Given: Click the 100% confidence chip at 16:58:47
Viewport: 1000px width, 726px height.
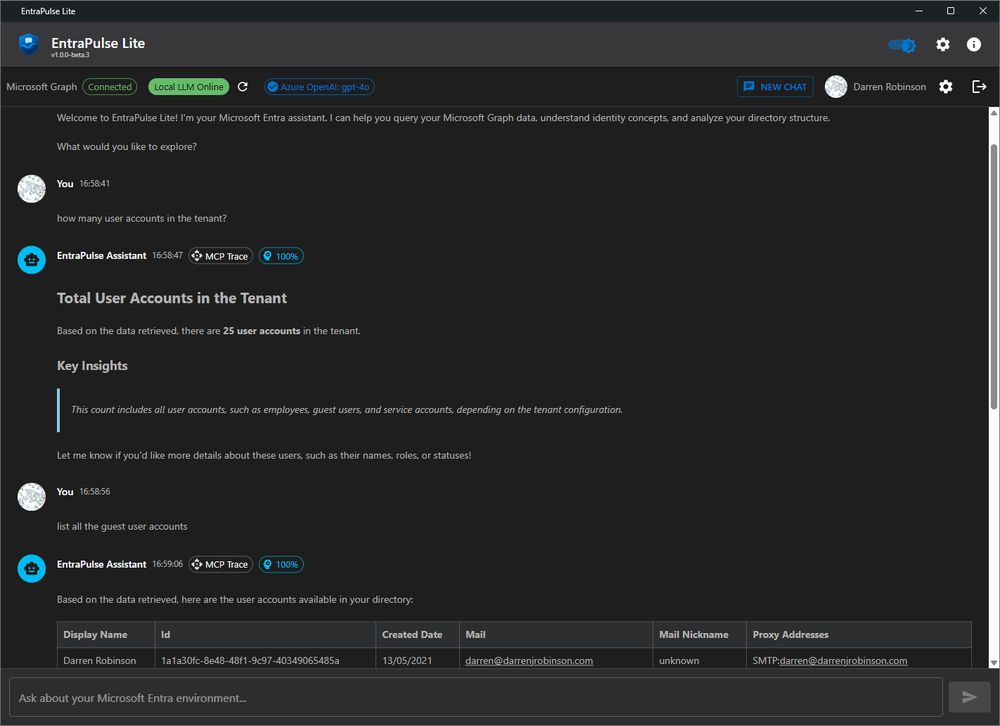Looking at the screenshot, I should pyautogui.click(x=281, y=256).
